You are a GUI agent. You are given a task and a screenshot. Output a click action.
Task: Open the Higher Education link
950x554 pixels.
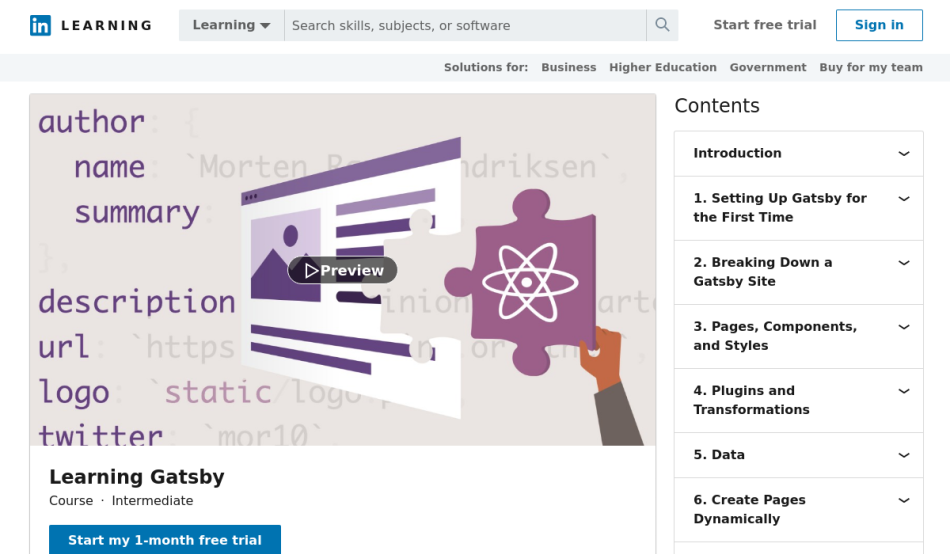pyautogui.click(x=663, y=67)
